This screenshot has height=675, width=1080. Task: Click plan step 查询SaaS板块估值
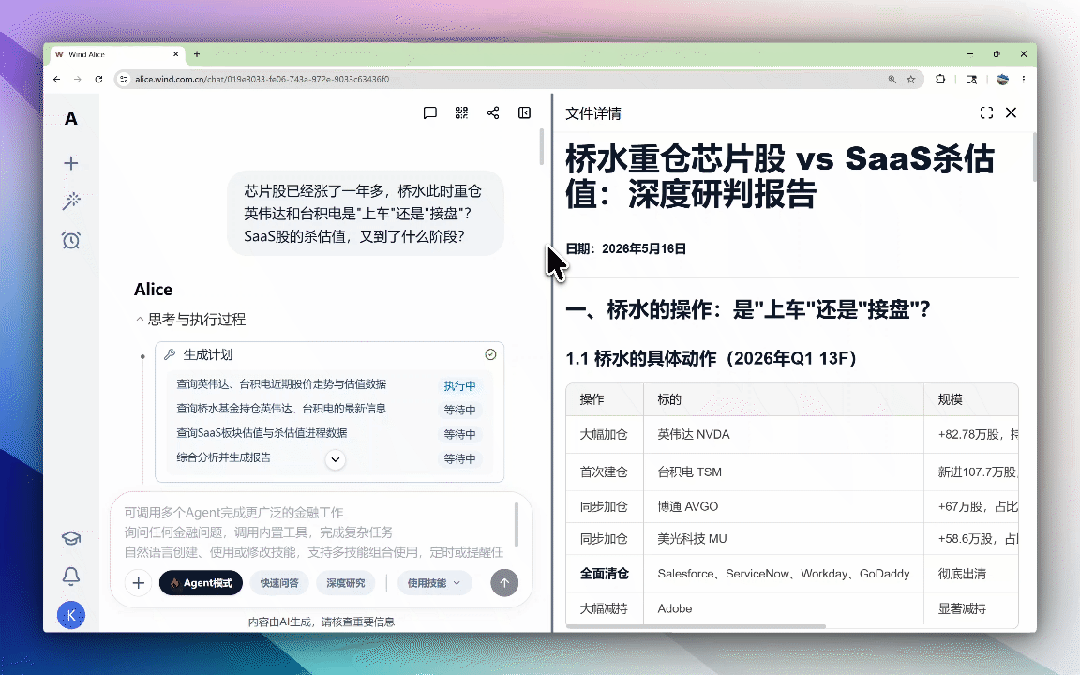point(262,433)
